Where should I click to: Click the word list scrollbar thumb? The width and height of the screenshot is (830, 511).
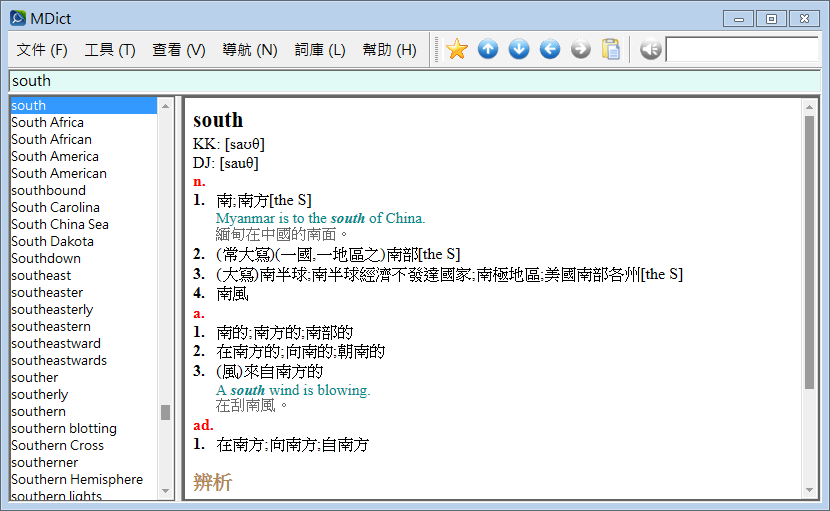[x=165, y=412]
